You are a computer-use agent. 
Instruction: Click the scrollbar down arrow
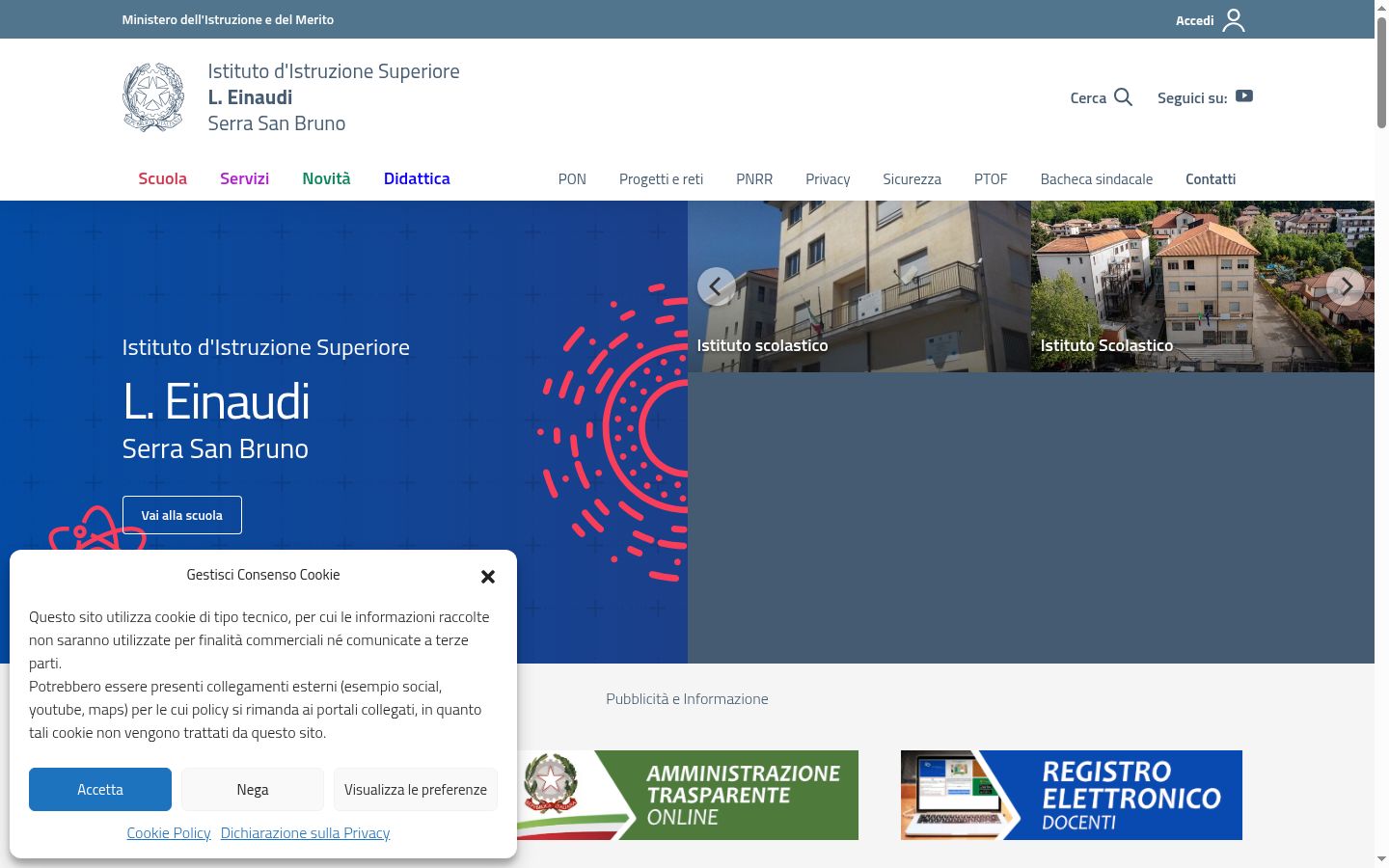pyautogui.click(x=1381, y=858)
